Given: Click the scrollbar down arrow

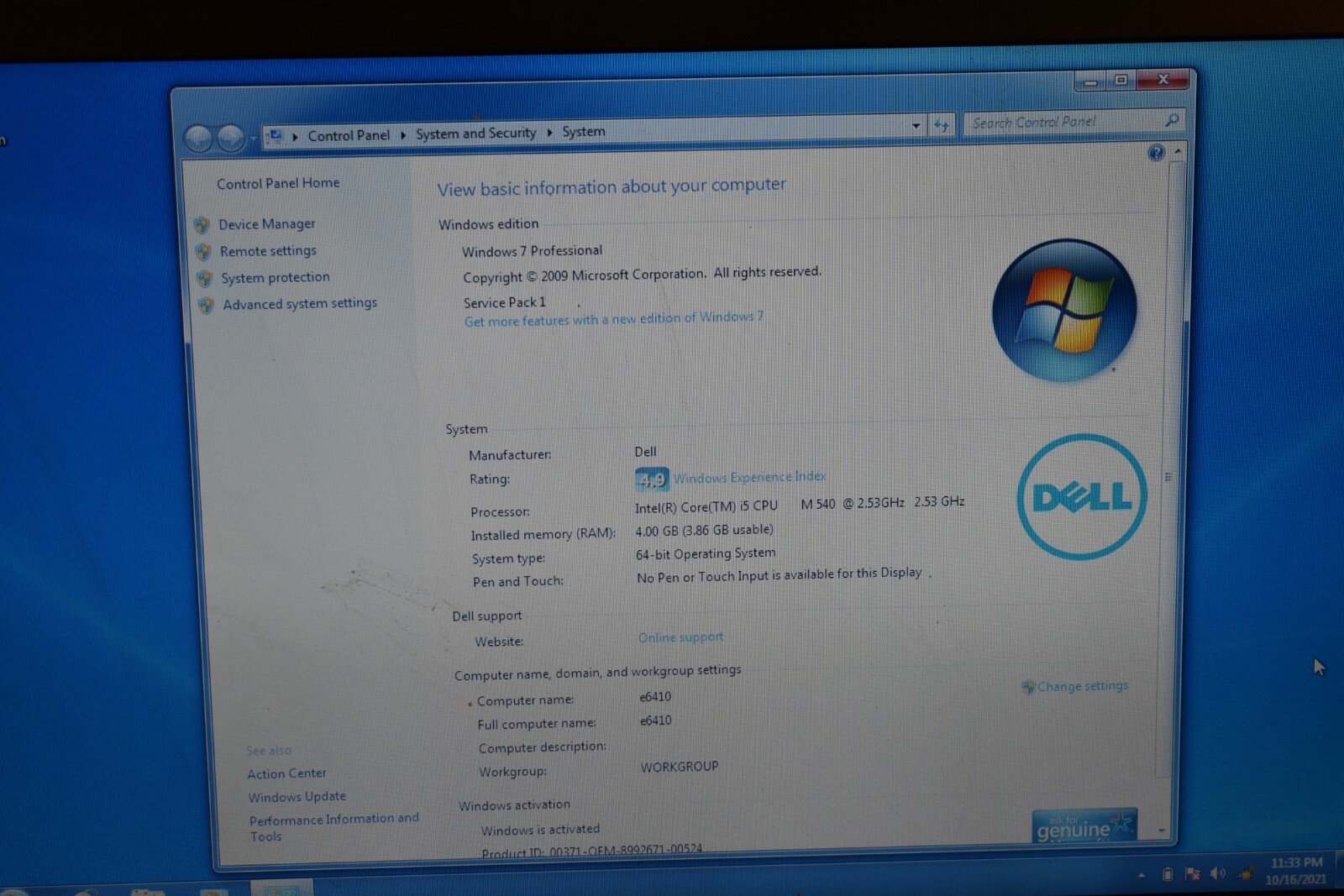Looking at the screenshot, I should [x=1163, y=831].
